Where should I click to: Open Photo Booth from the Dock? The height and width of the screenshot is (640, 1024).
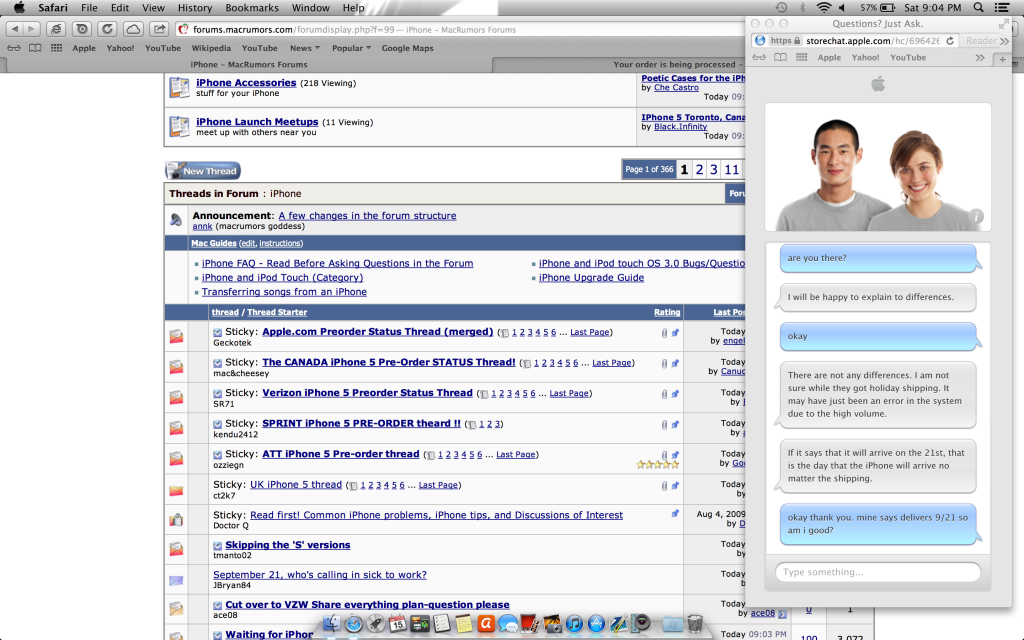530,624
